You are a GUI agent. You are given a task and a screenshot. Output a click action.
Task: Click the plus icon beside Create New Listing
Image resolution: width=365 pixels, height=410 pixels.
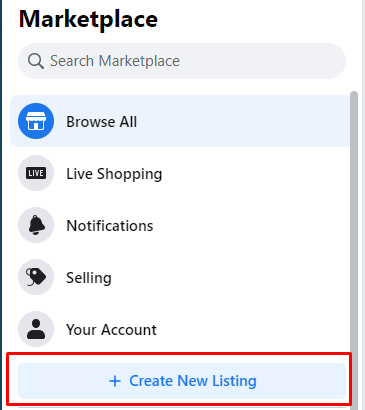[115, 381]
